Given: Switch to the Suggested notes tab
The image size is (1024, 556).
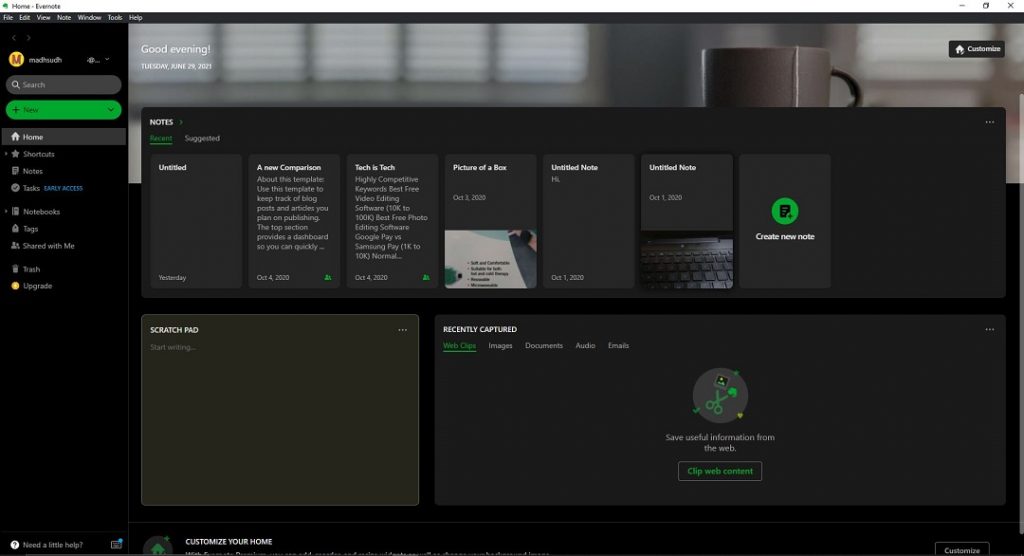Looking at the screenshot, I should (202, 139).
